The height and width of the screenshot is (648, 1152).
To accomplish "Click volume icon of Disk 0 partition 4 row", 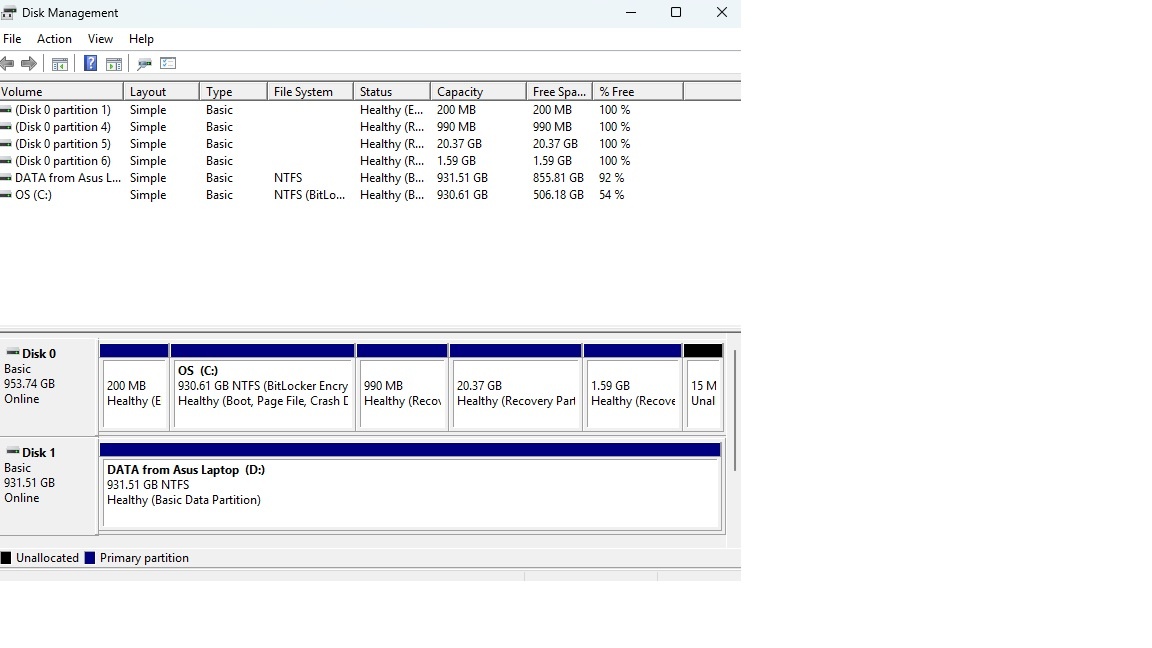I will coord(6,127).
